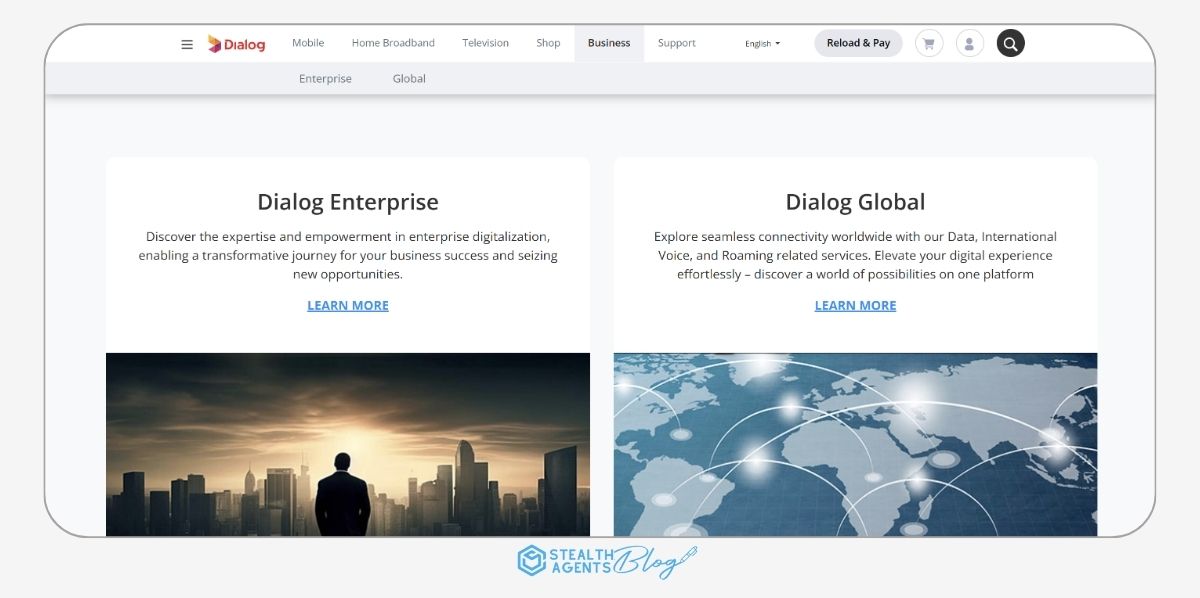Viewport: 1200px width, 598px height.
Task: Switch to the Global sub-navigation item
Action: [408, 78]
